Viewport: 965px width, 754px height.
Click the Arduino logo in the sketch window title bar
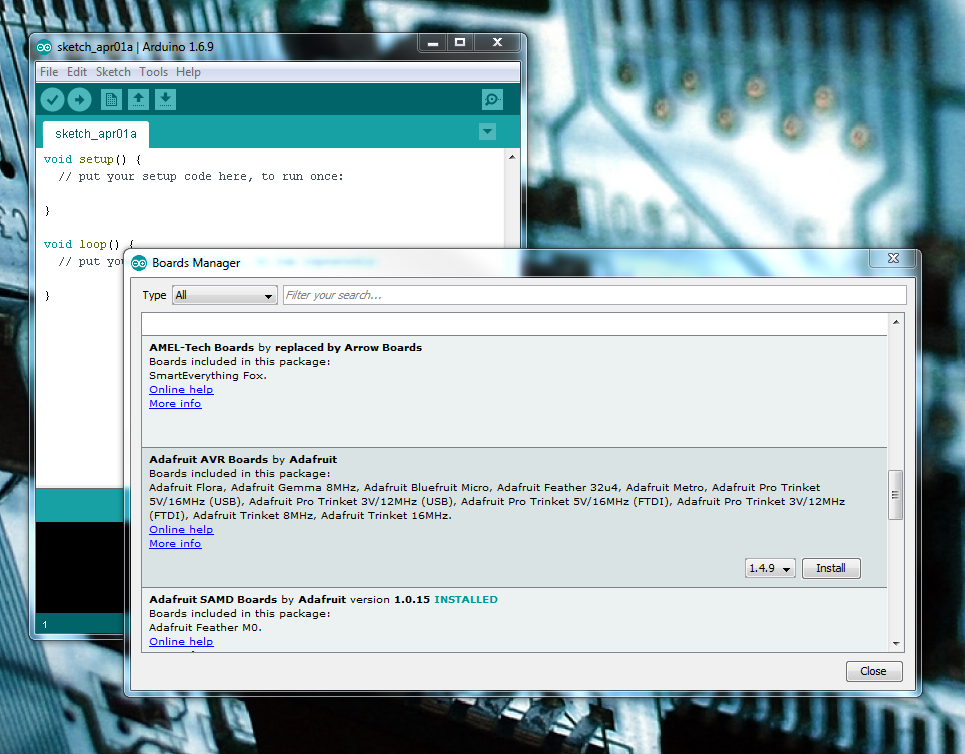click(x=44, y=47)
